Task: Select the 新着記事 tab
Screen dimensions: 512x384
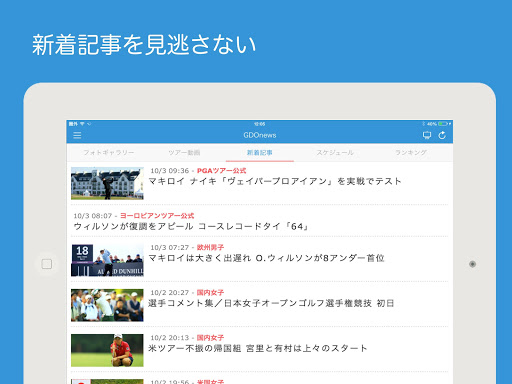Action: [x=260, y=153]
